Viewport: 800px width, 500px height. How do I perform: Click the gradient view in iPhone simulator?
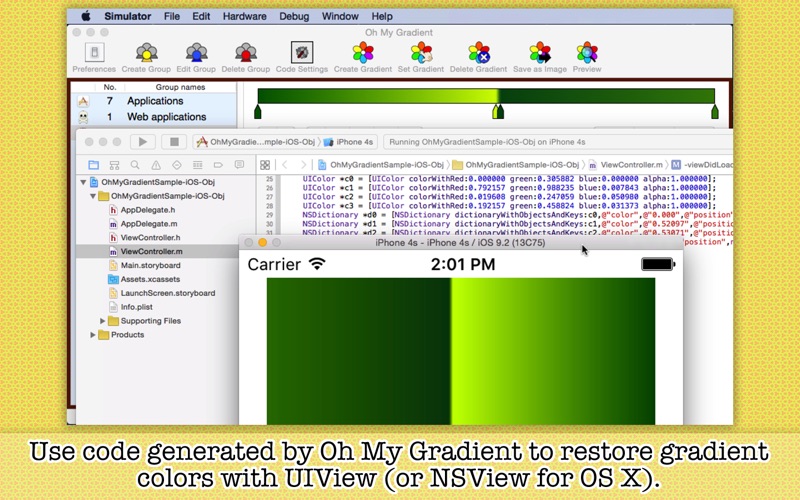[461, 351]
